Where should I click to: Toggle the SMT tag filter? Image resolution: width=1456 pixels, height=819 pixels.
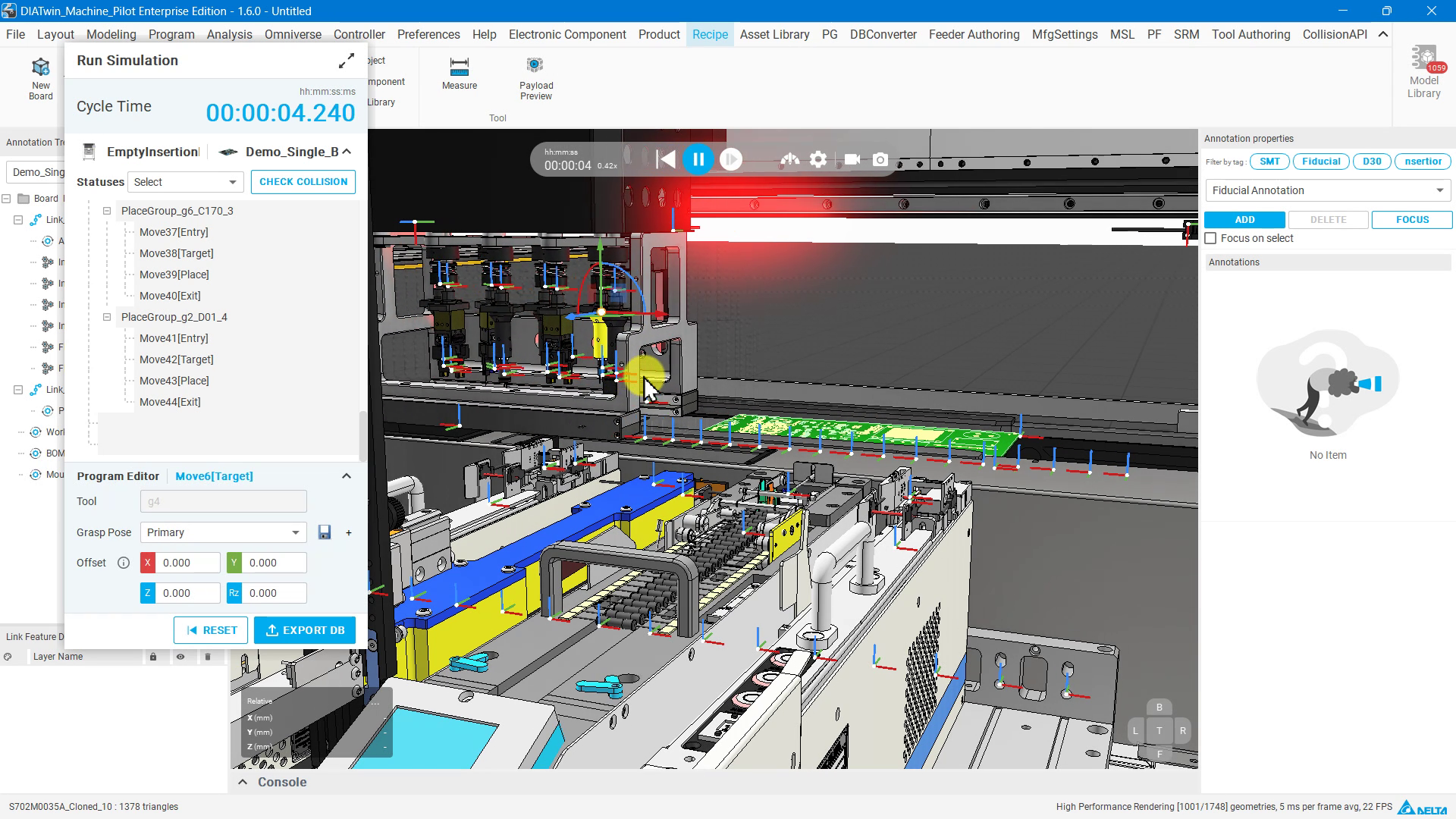[1269, 162]
